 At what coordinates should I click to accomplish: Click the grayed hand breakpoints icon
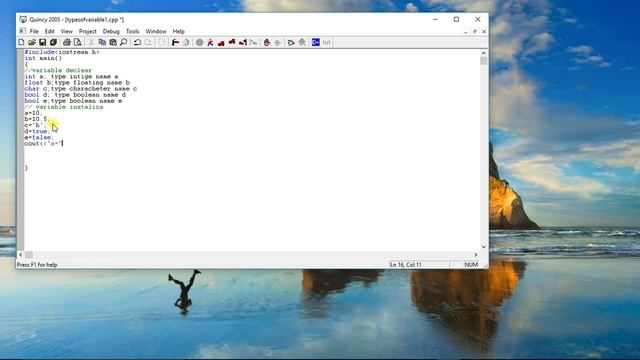[x=278, y=42]
